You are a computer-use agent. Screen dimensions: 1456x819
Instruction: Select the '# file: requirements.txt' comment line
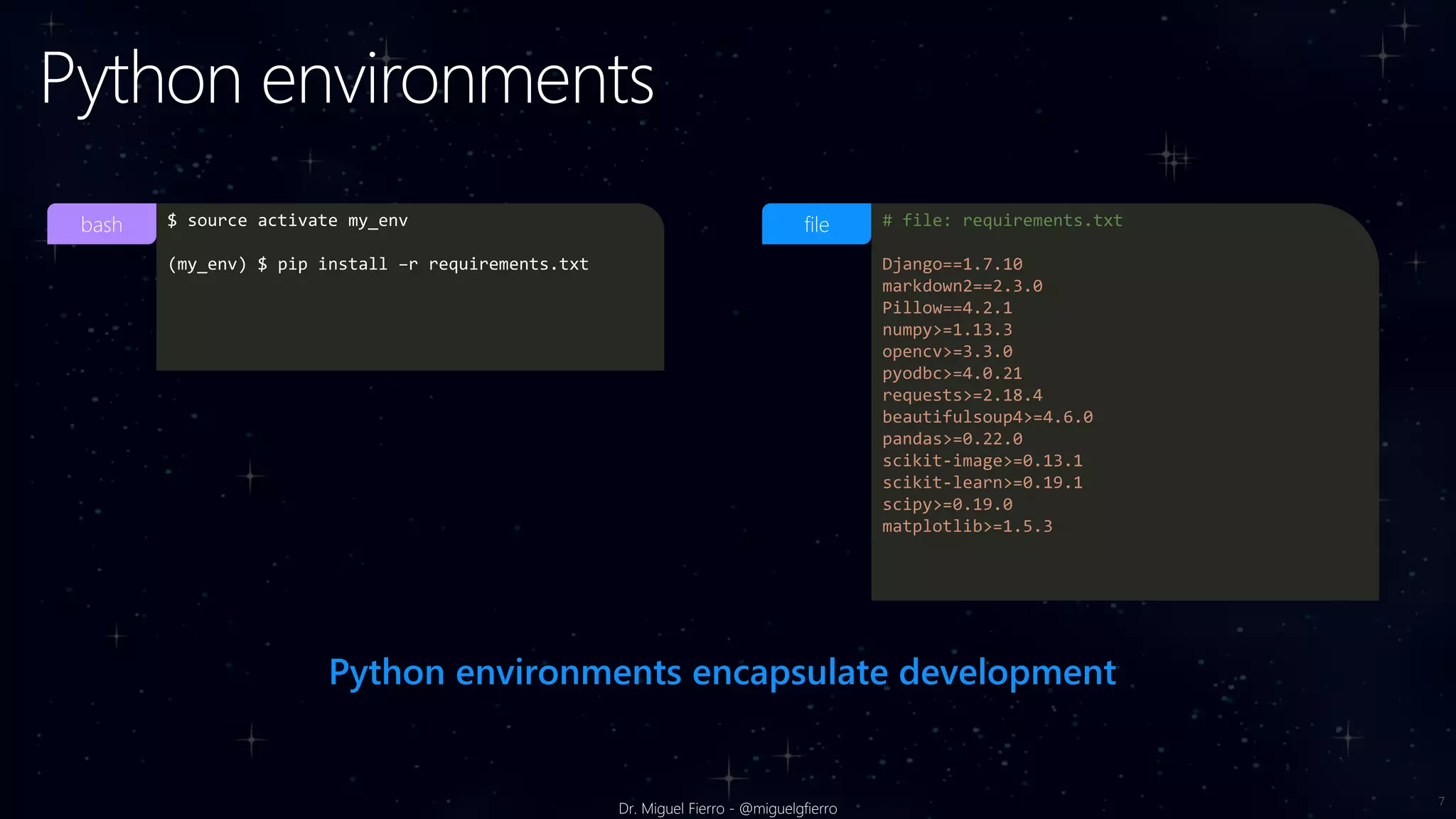tap(1002, 221)
